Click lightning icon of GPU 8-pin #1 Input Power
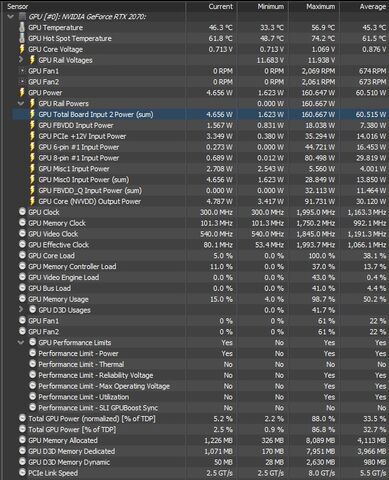Screen dimensions: 389x480 (x=32, y=158)
